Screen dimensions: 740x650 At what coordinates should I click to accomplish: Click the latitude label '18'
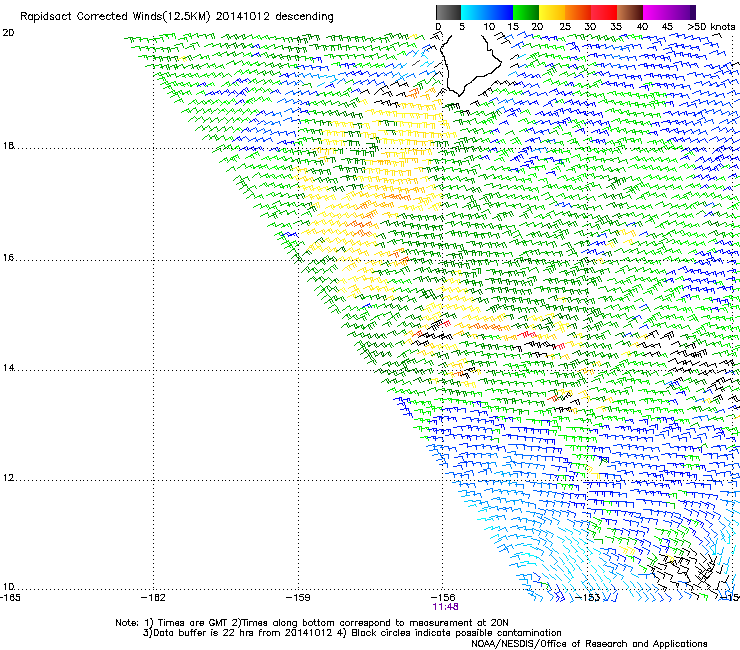click(x=8, y=145)
